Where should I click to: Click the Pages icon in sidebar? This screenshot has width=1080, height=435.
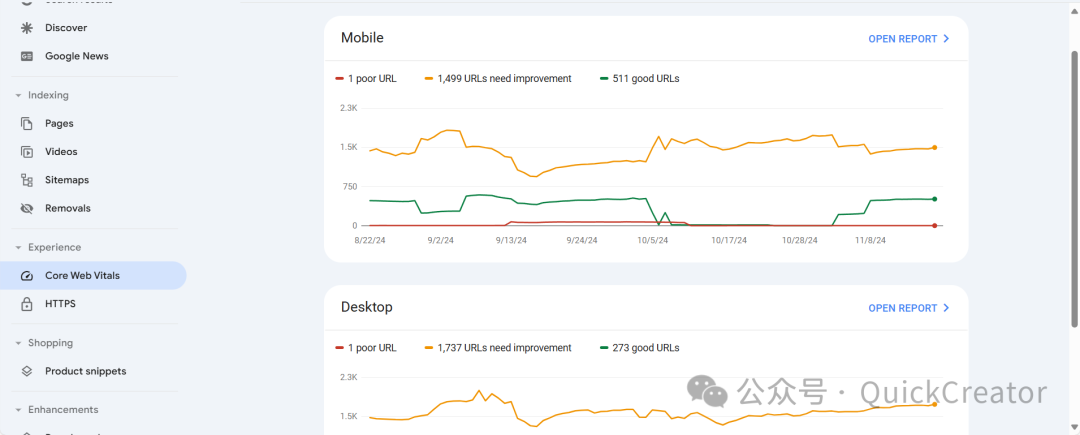(27, 124)
